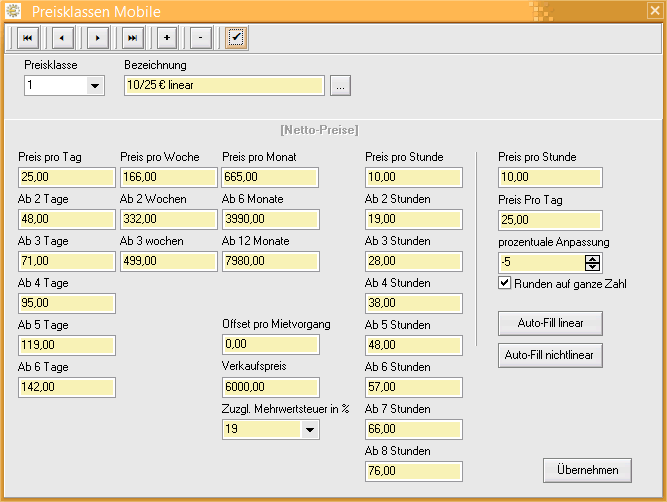Go to the first record in navigator
This screenshot has width=667, height=502.
(x=27, y=38)
